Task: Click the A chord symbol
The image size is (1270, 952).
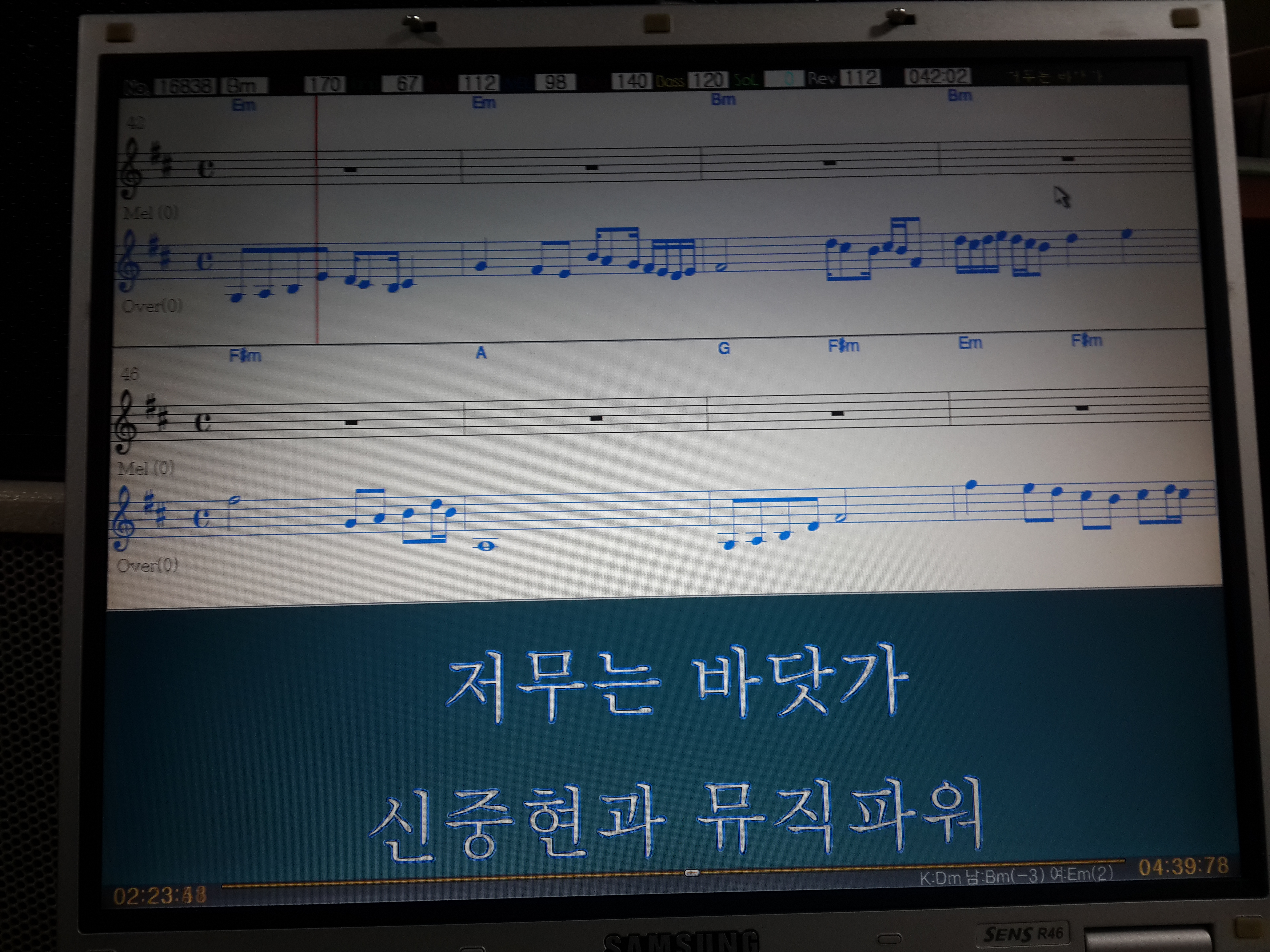Action: tap(481, 352)
